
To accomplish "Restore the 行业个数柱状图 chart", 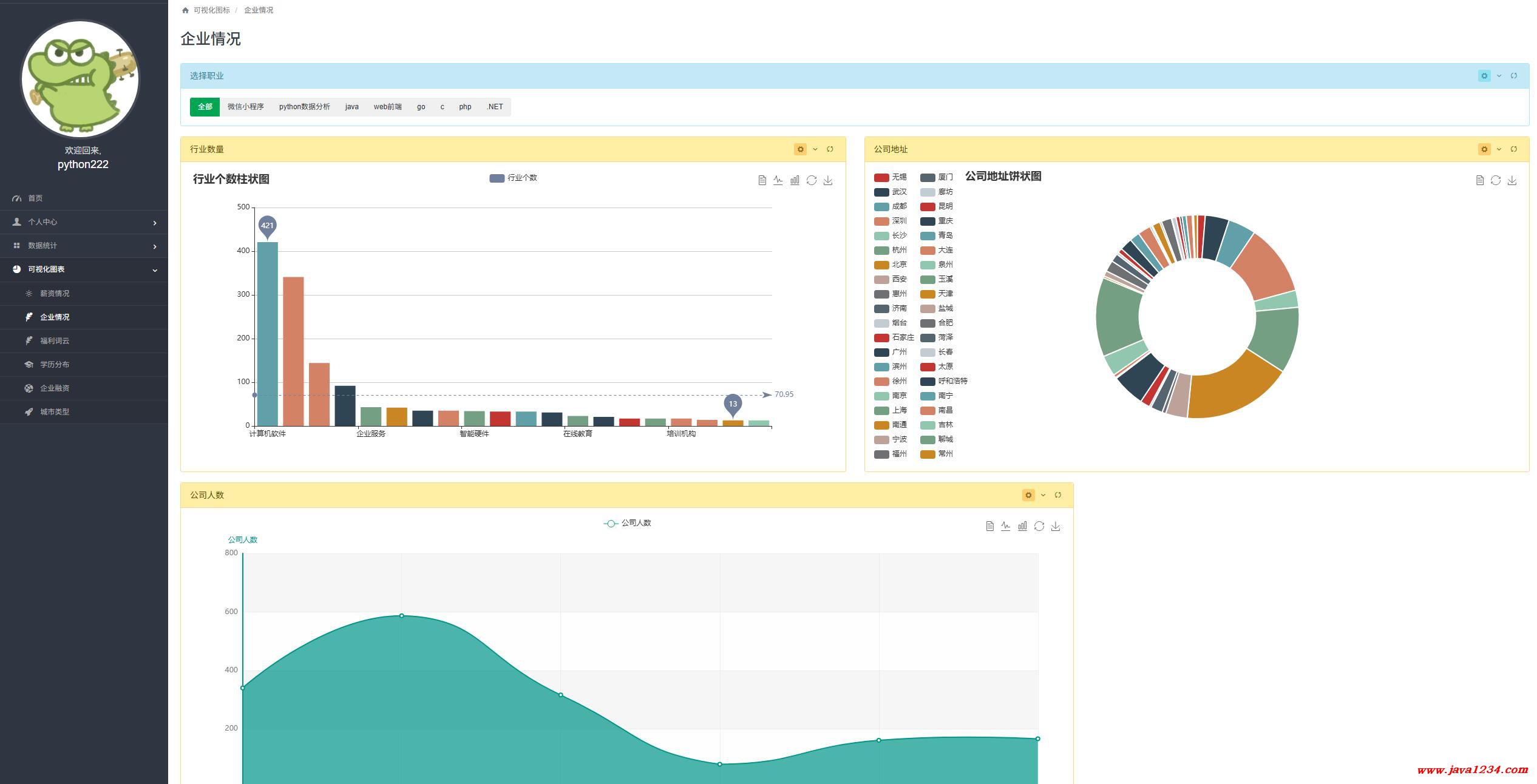I will tap(812, 180).
